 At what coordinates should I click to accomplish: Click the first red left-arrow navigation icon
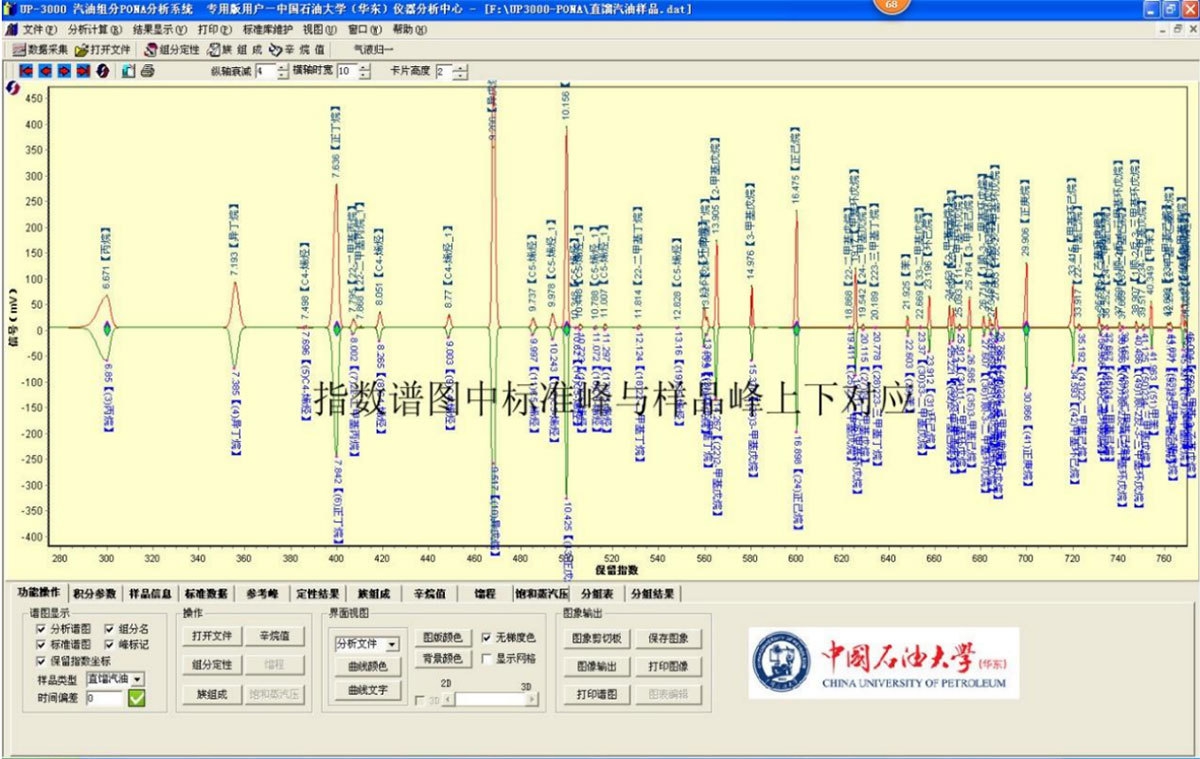pyautogui.click(x=27, y=69)
